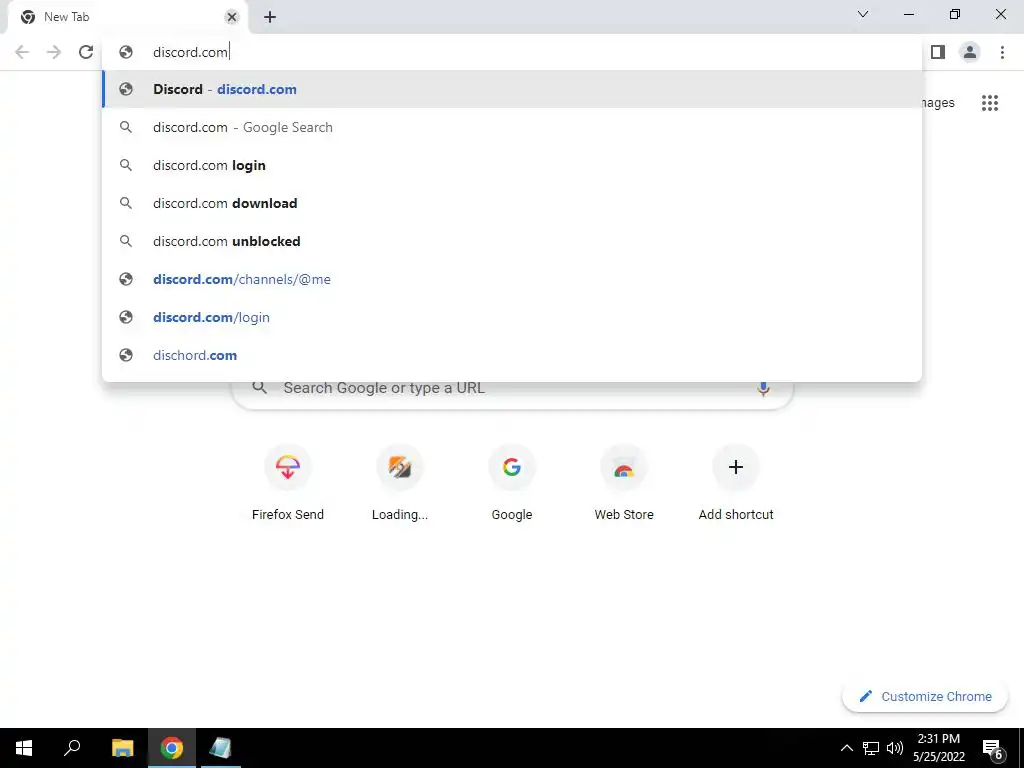The width and height of the screenshot is (1024, 768).
Task: Open File Explorer from the taskbar
Action: (x=122, y=748)
